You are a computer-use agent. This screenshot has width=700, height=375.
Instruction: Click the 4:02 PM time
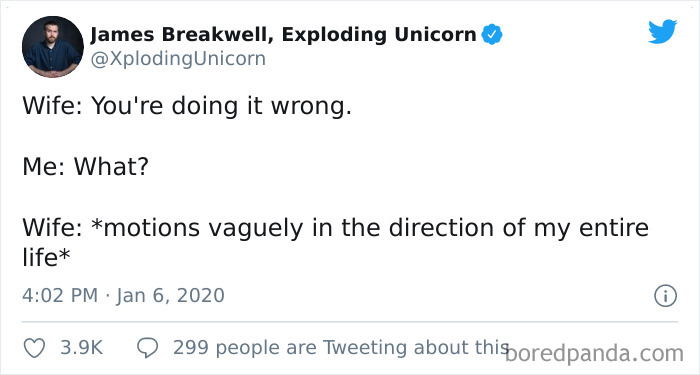tap(60, 296)
